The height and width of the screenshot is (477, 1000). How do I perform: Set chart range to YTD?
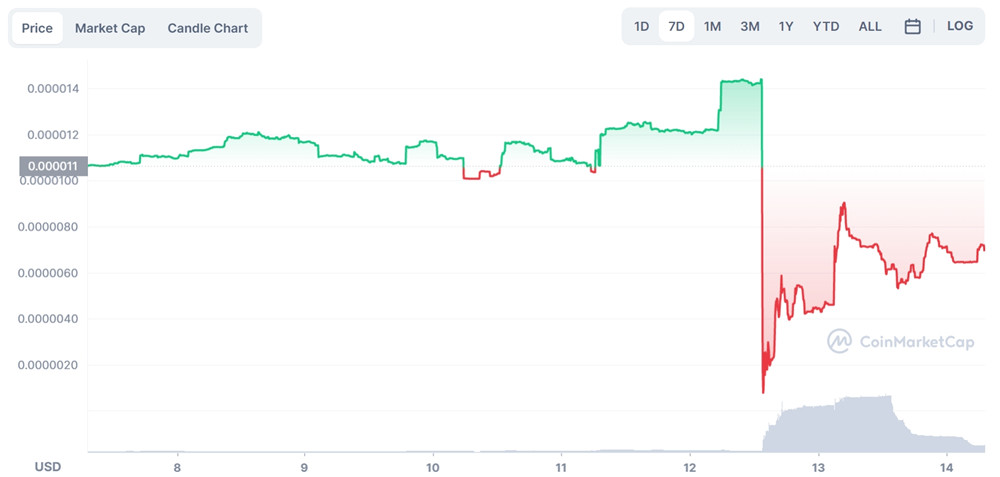point(826,27)
